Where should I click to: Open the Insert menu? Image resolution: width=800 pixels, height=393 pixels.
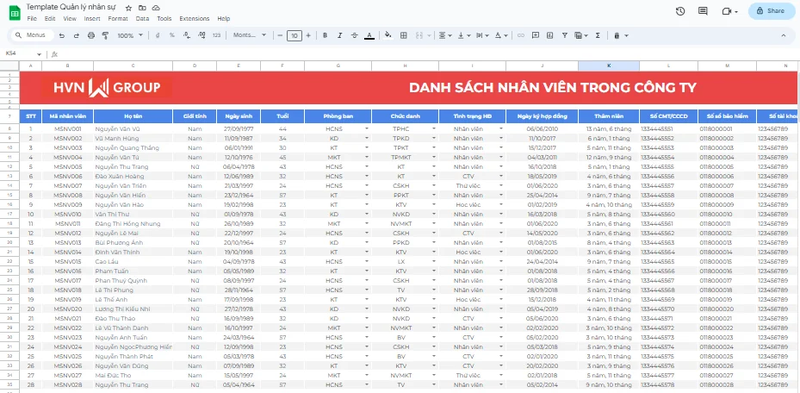pos(92,19)
